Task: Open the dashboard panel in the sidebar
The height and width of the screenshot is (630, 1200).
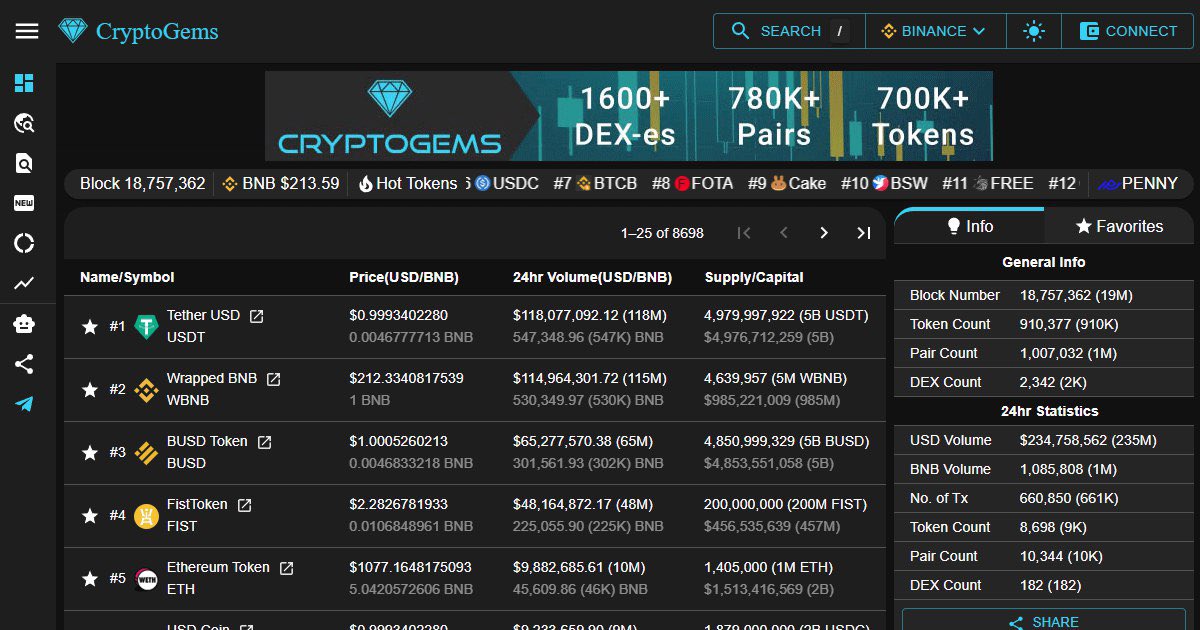Action: click(26, 83)
